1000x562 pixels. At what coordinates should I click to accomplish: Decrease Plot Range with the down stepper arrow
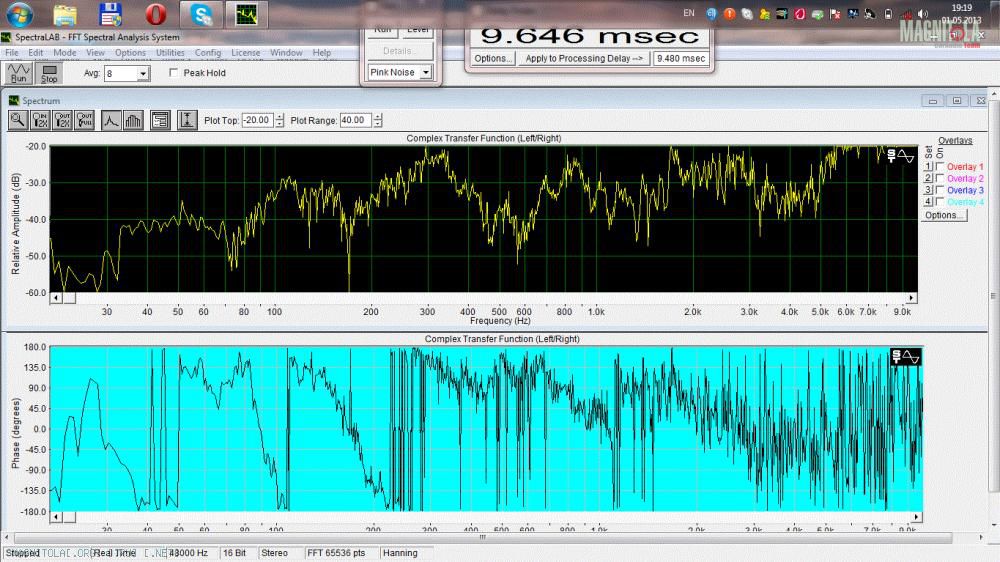tap(378, 123)
